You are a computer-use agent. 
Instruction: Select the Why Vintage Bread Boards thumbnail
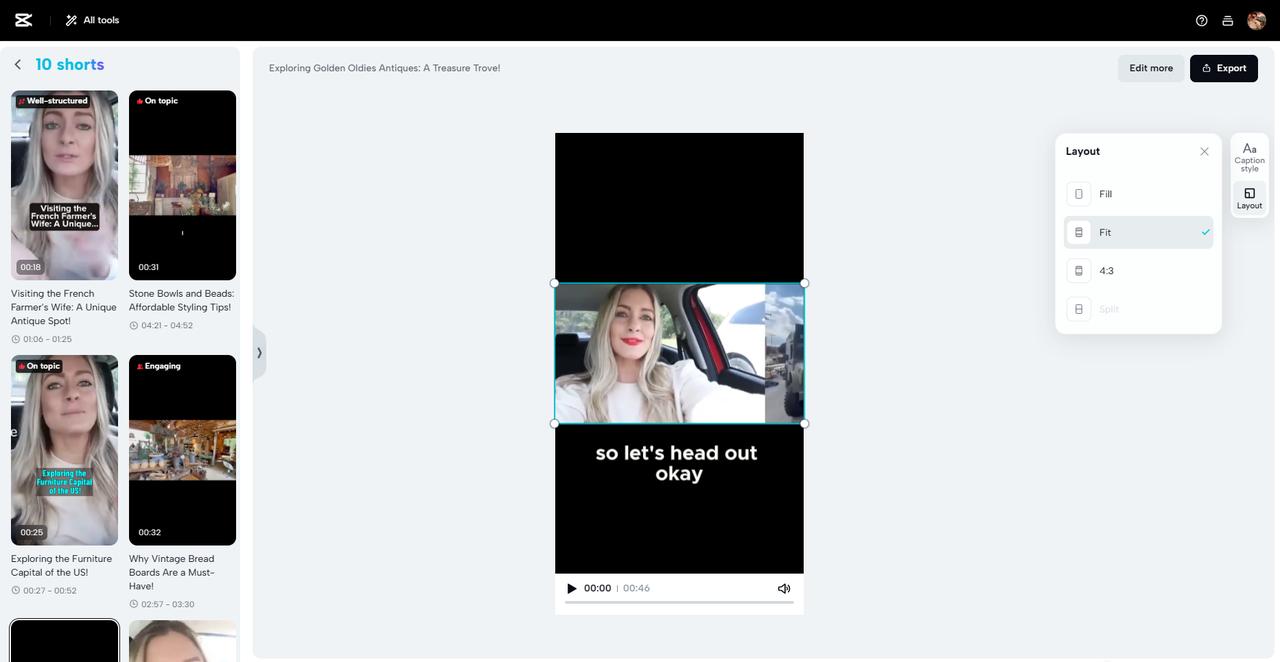tap(182, 450)
